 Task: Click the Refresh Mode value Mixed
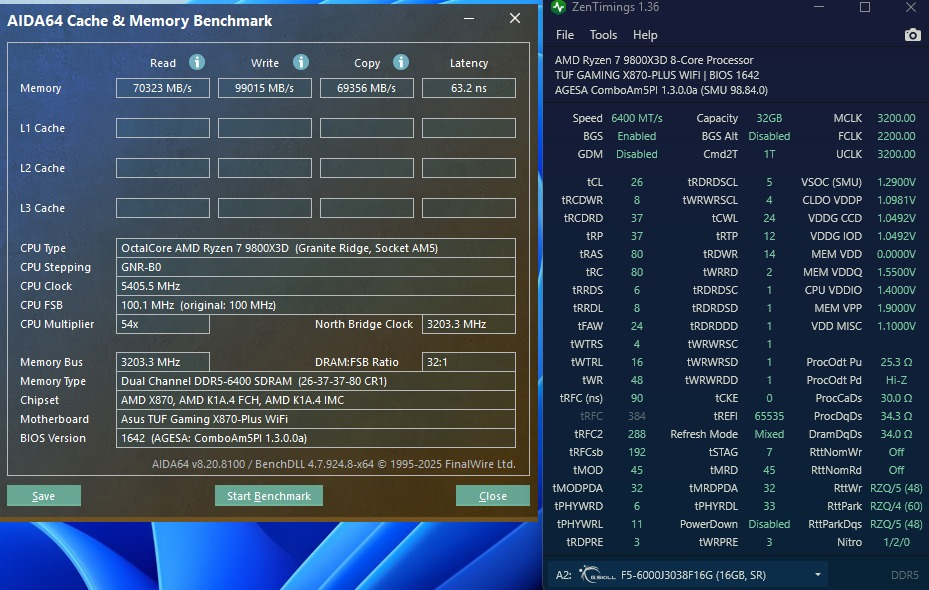coord(769,434)
